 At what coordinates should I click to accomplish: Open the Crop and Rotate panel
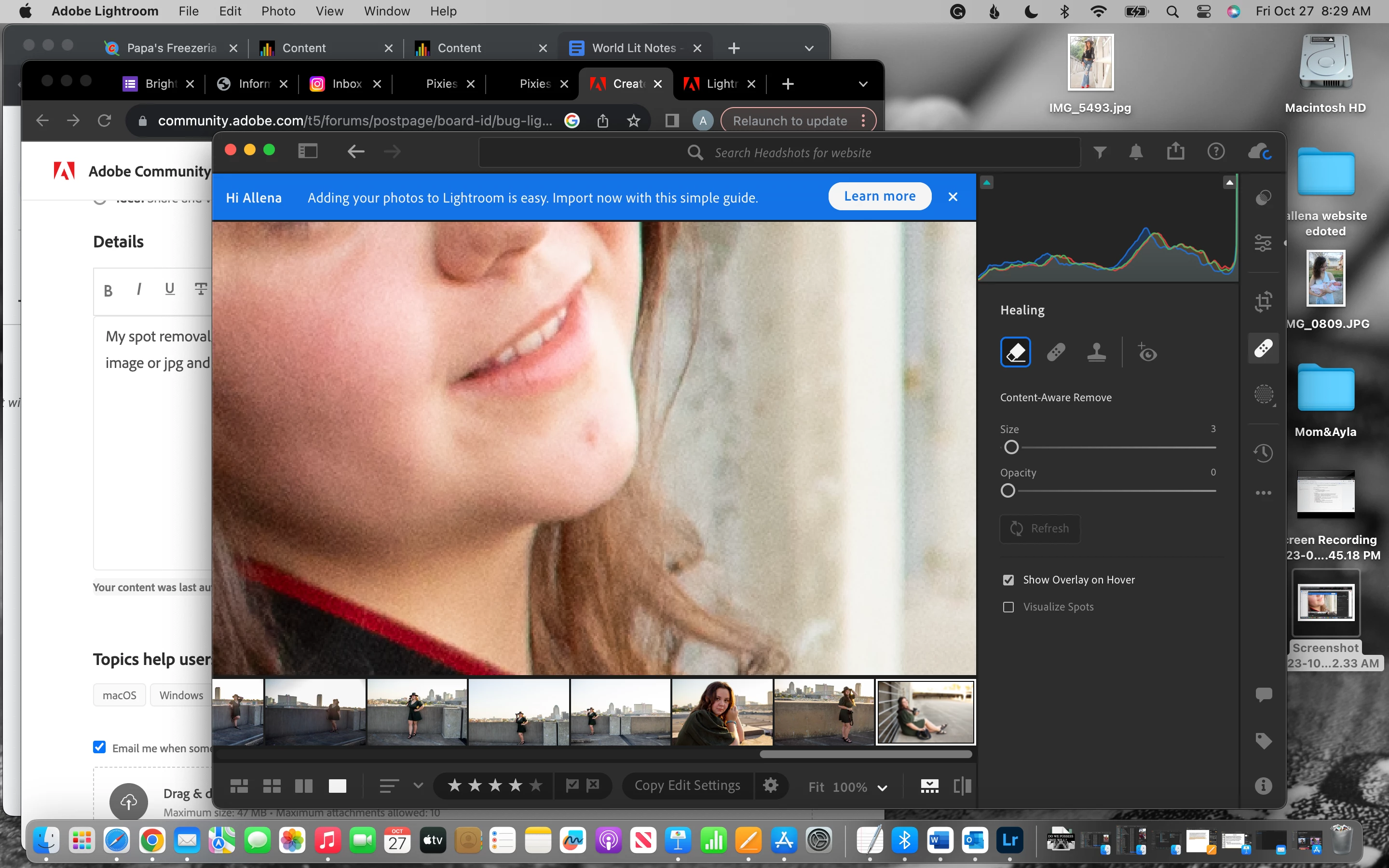(1263, 301)
